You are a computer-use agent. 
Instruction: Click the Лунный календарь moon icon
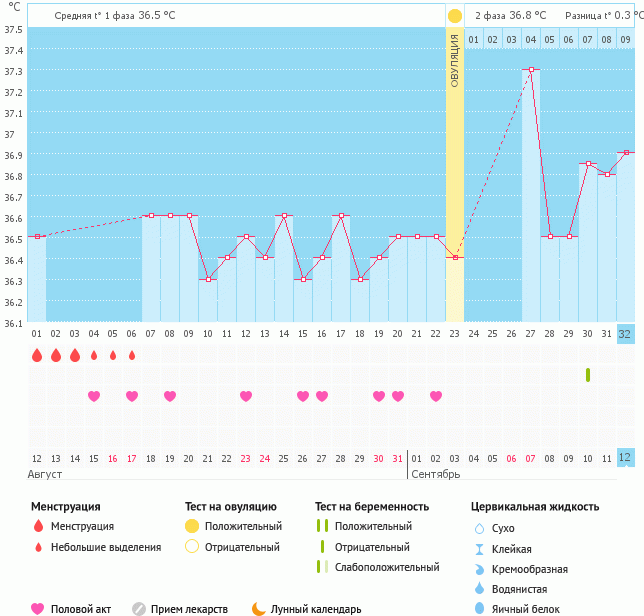[x=259, y=608]
